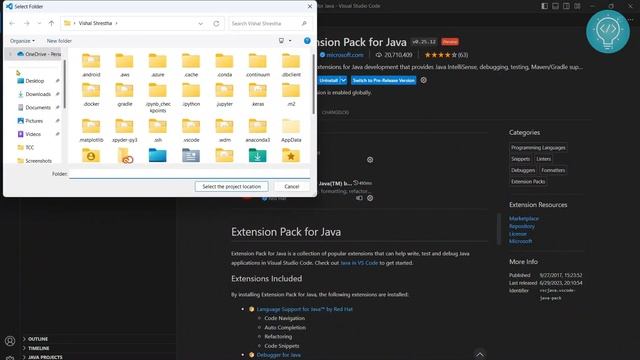Open the .conda folder

[224, 65]
